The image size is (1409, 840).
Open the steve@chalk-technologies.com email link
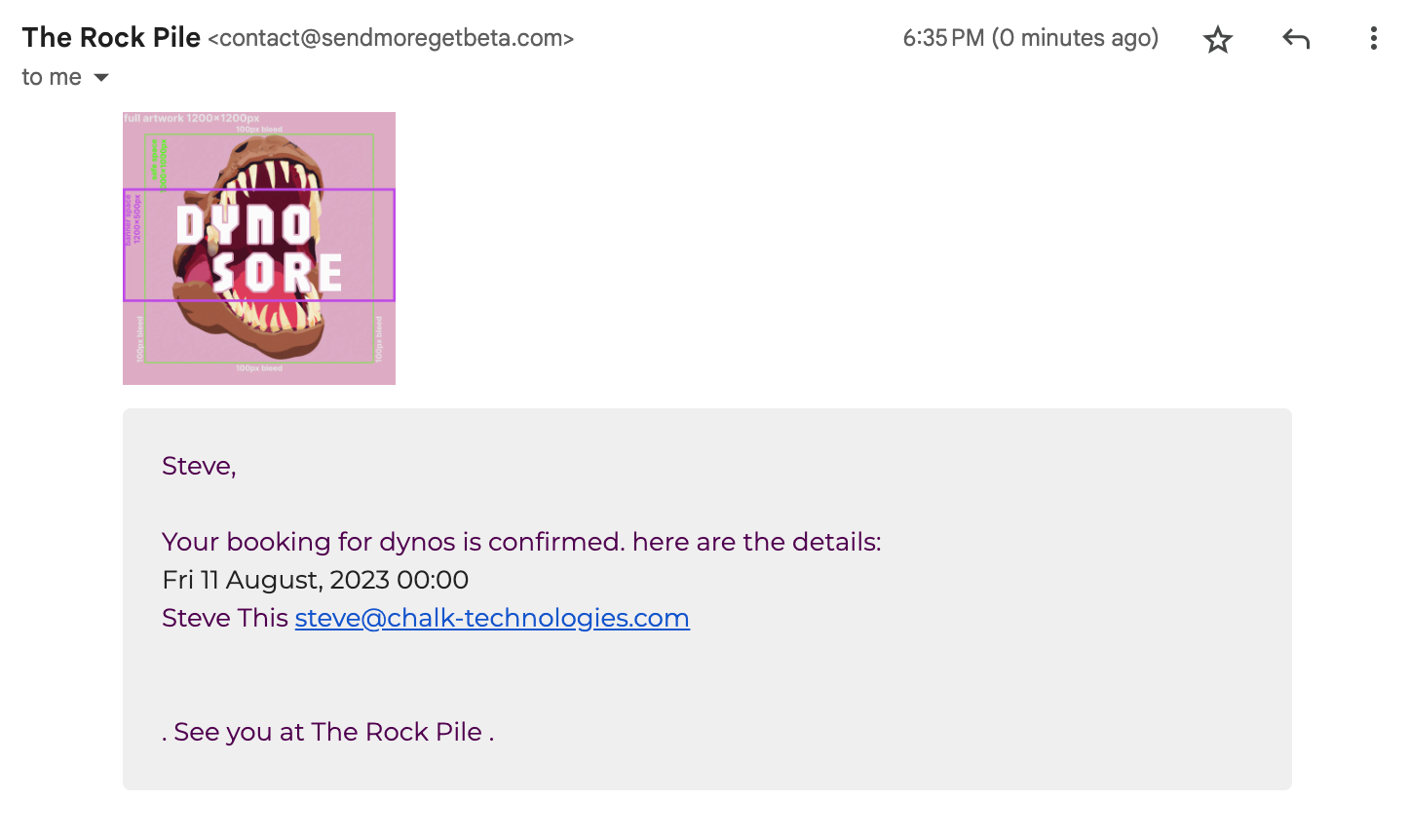tap(492, 618)
